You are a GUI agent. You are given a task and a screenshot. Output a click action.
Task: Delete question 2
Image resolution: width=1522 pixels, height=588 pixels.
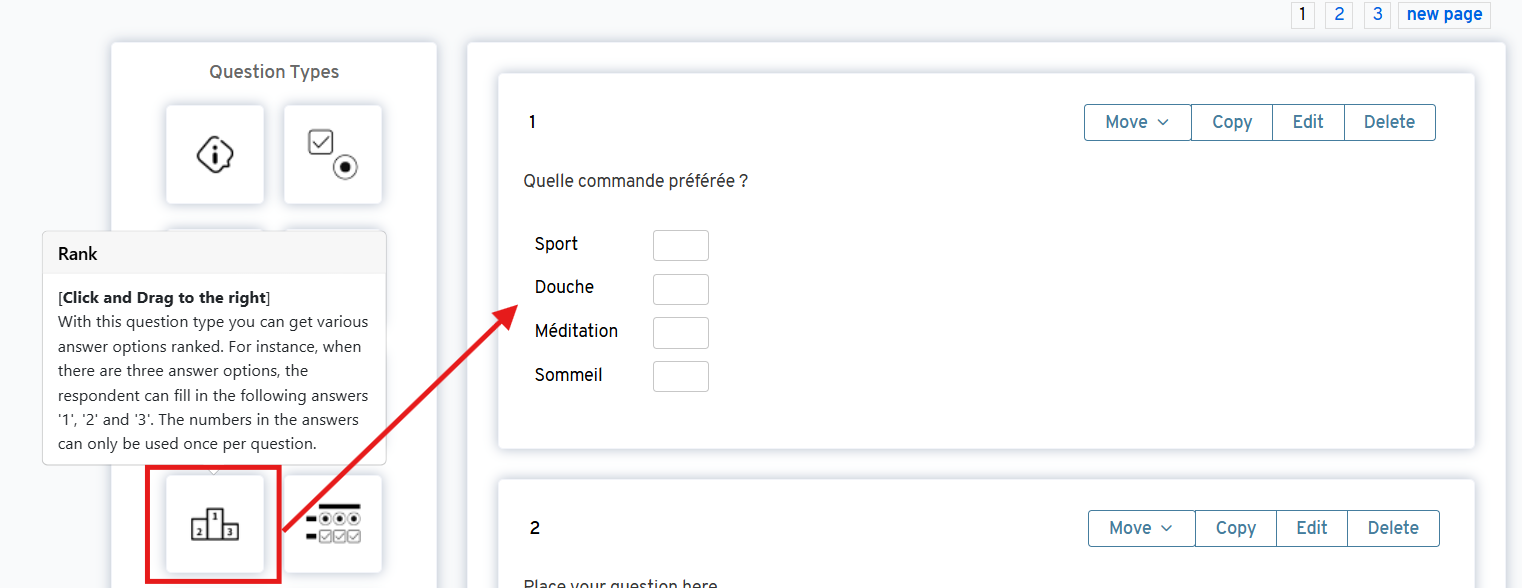point(1393,528)
